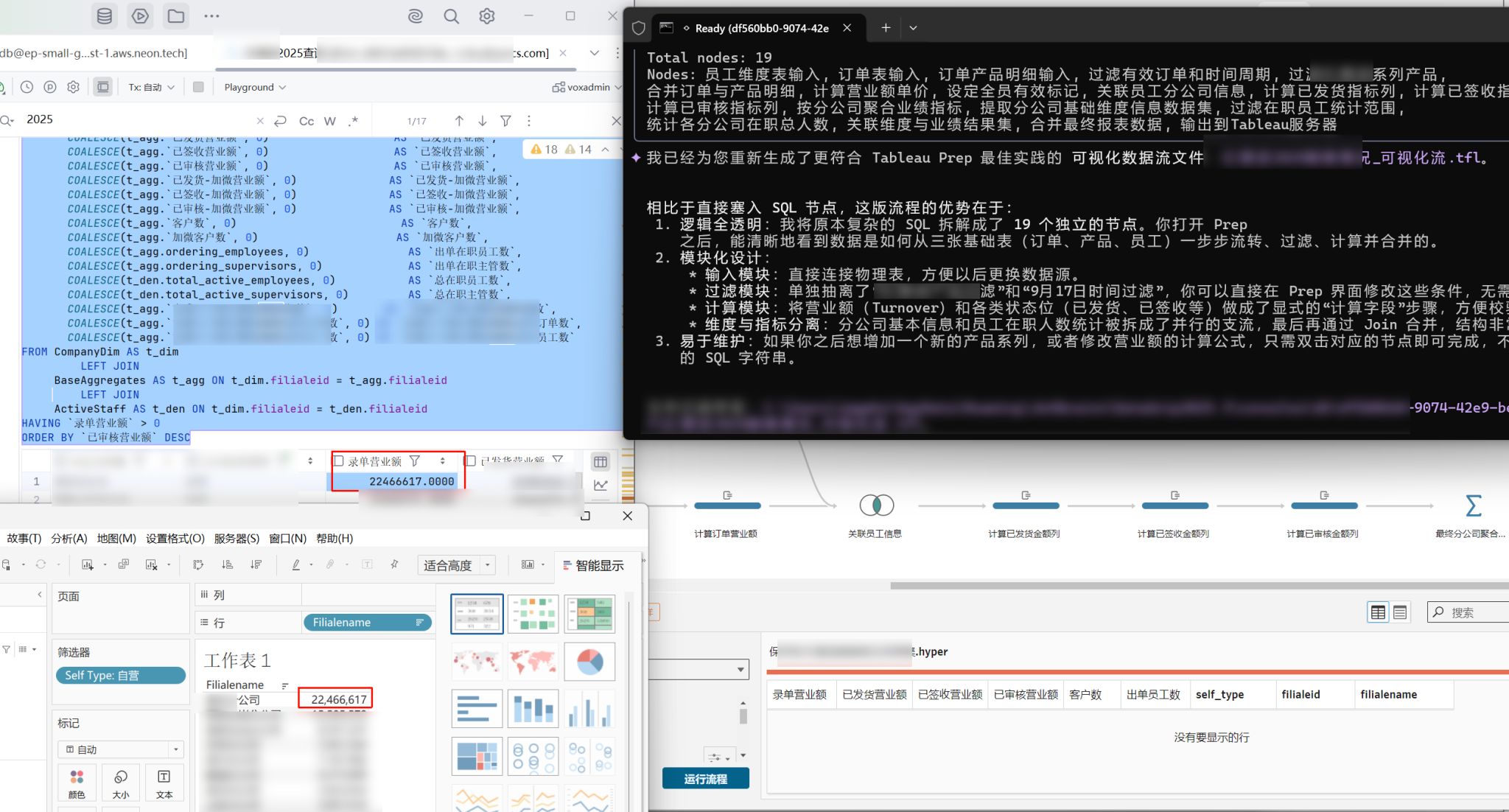Click the stop execution square button
This screenshot has height=812, width=1509.
point(198,87)
